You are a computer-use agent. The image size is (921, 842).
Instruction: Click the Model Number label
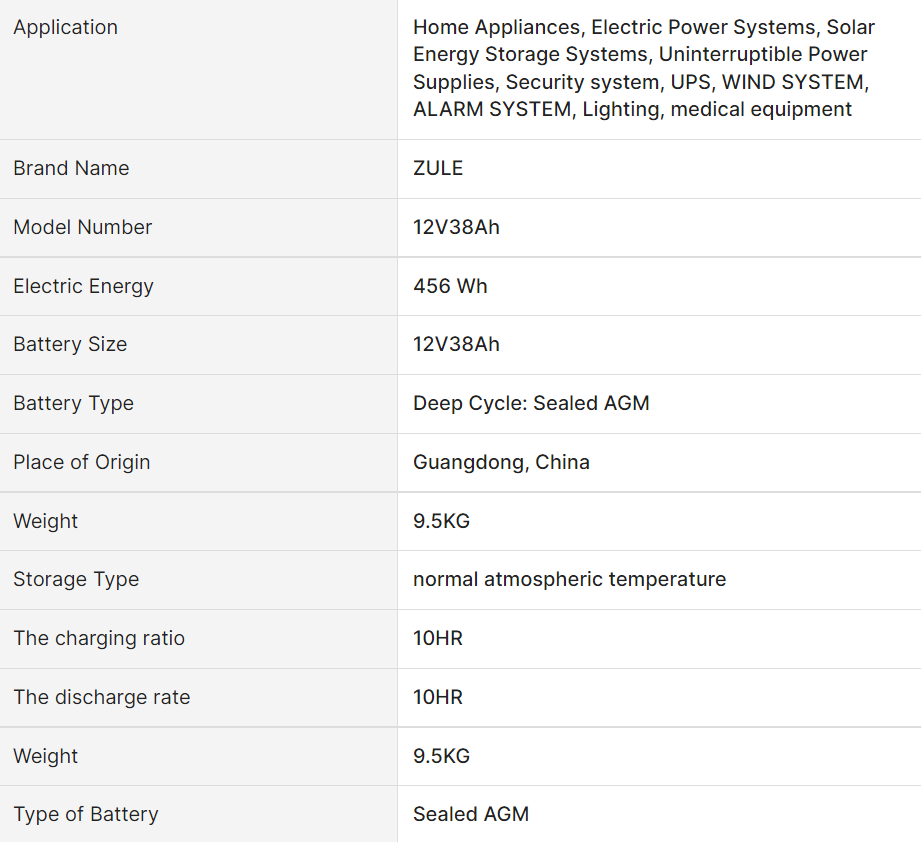point(82,227)
